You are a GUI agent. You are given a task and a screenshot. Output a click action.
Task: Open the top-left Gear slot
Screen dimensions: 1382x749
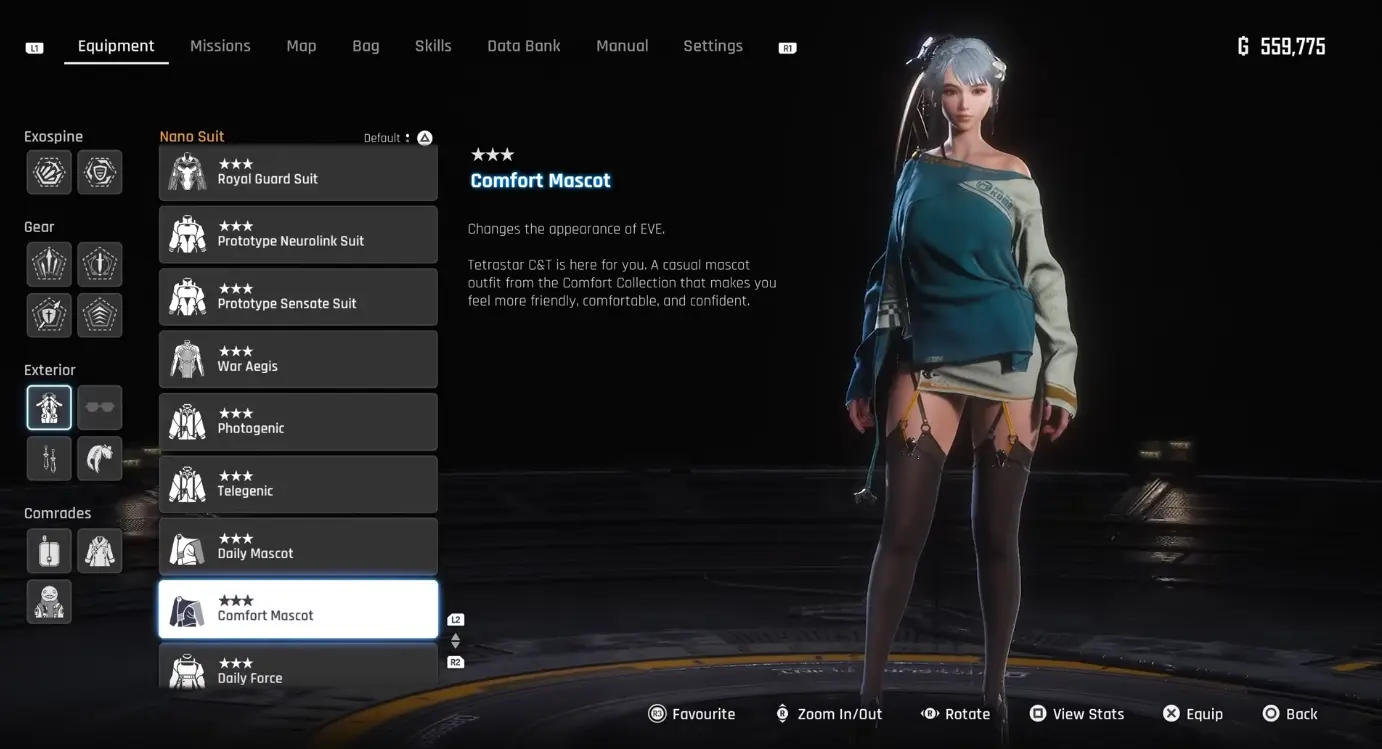[x=48, y=264]
